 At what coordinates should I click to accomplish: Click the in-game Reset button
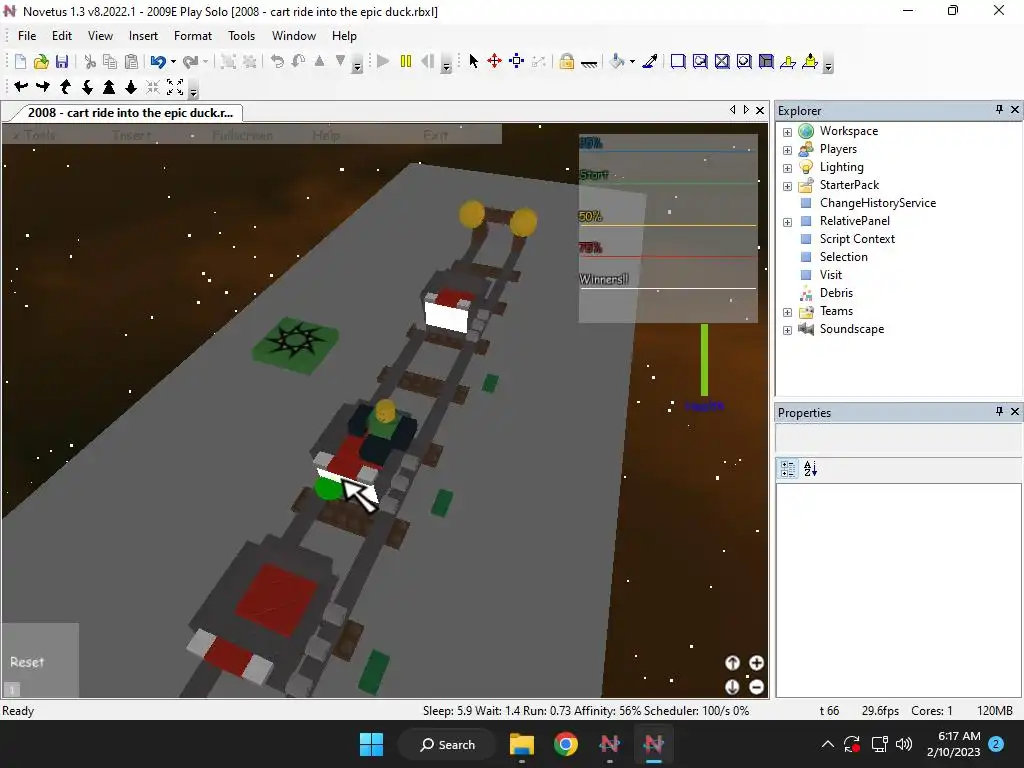point(27,662)
